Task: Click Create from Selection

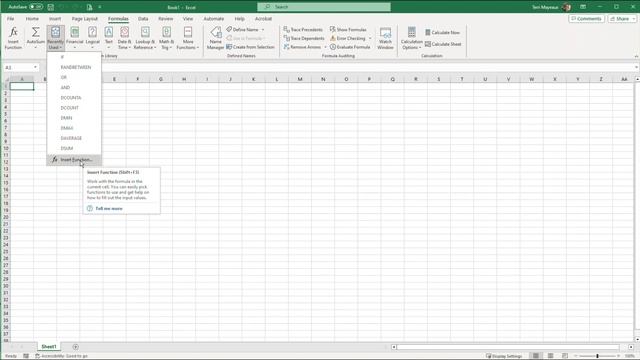Action: [250, 47]
